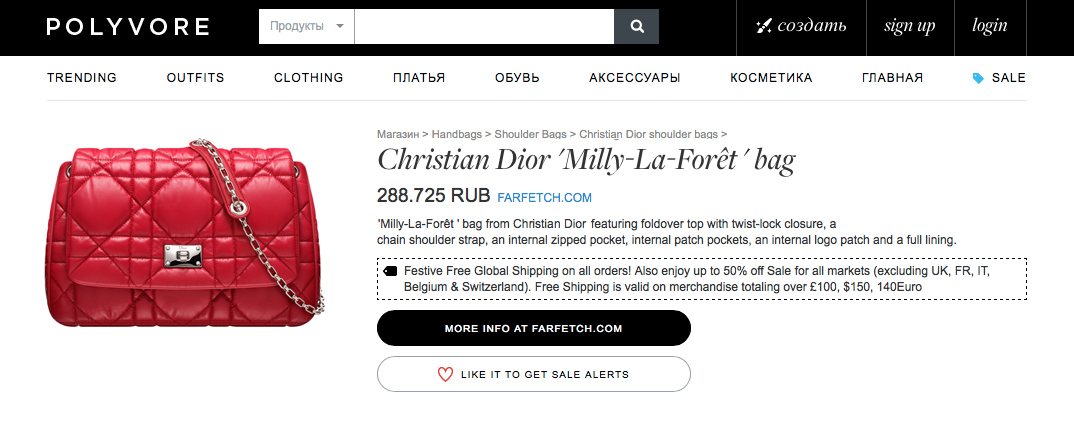1074x430 pixels.
Task: Click the login link
Action: [990, 27]
